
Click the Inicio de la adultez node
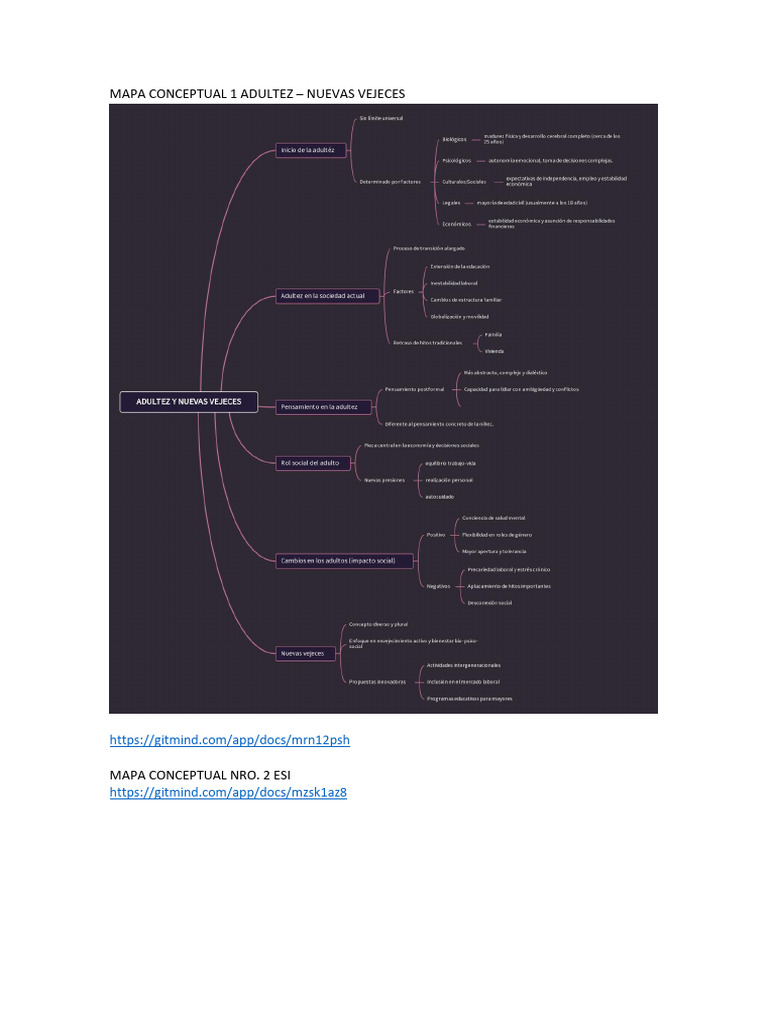314,150
